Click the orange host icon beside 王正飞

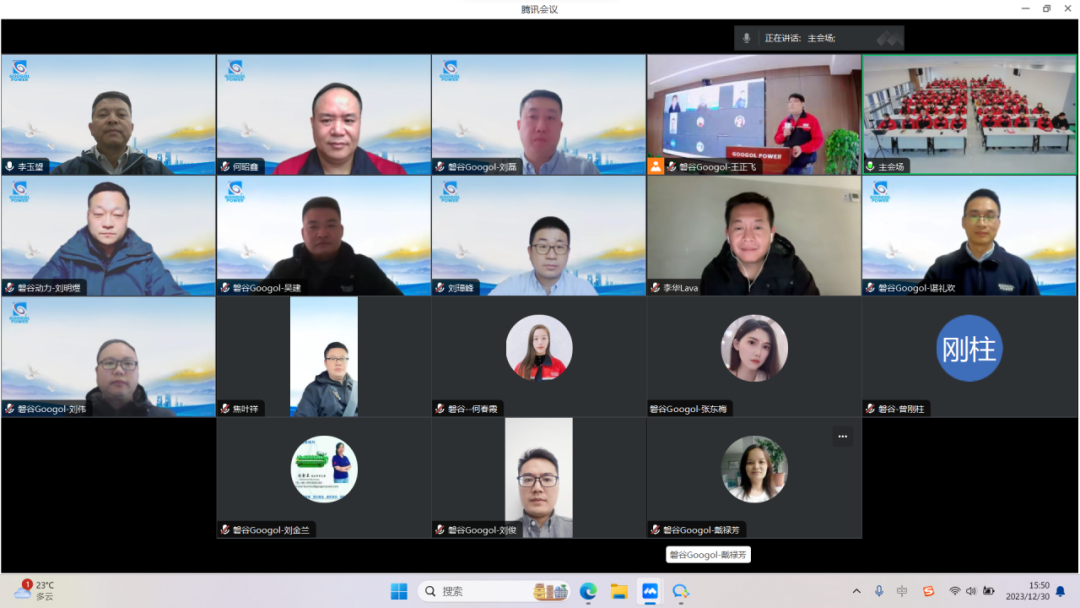click(656, 166)
